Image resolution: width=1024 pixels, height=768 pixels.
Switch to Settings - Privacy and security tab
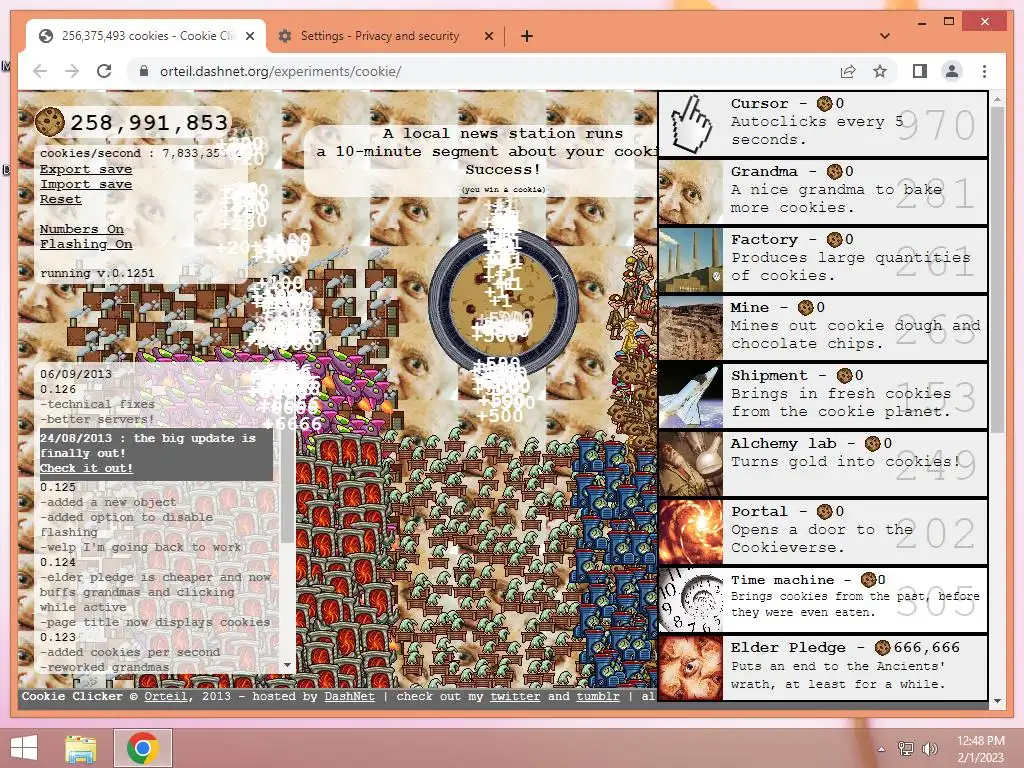pos(379,36)
